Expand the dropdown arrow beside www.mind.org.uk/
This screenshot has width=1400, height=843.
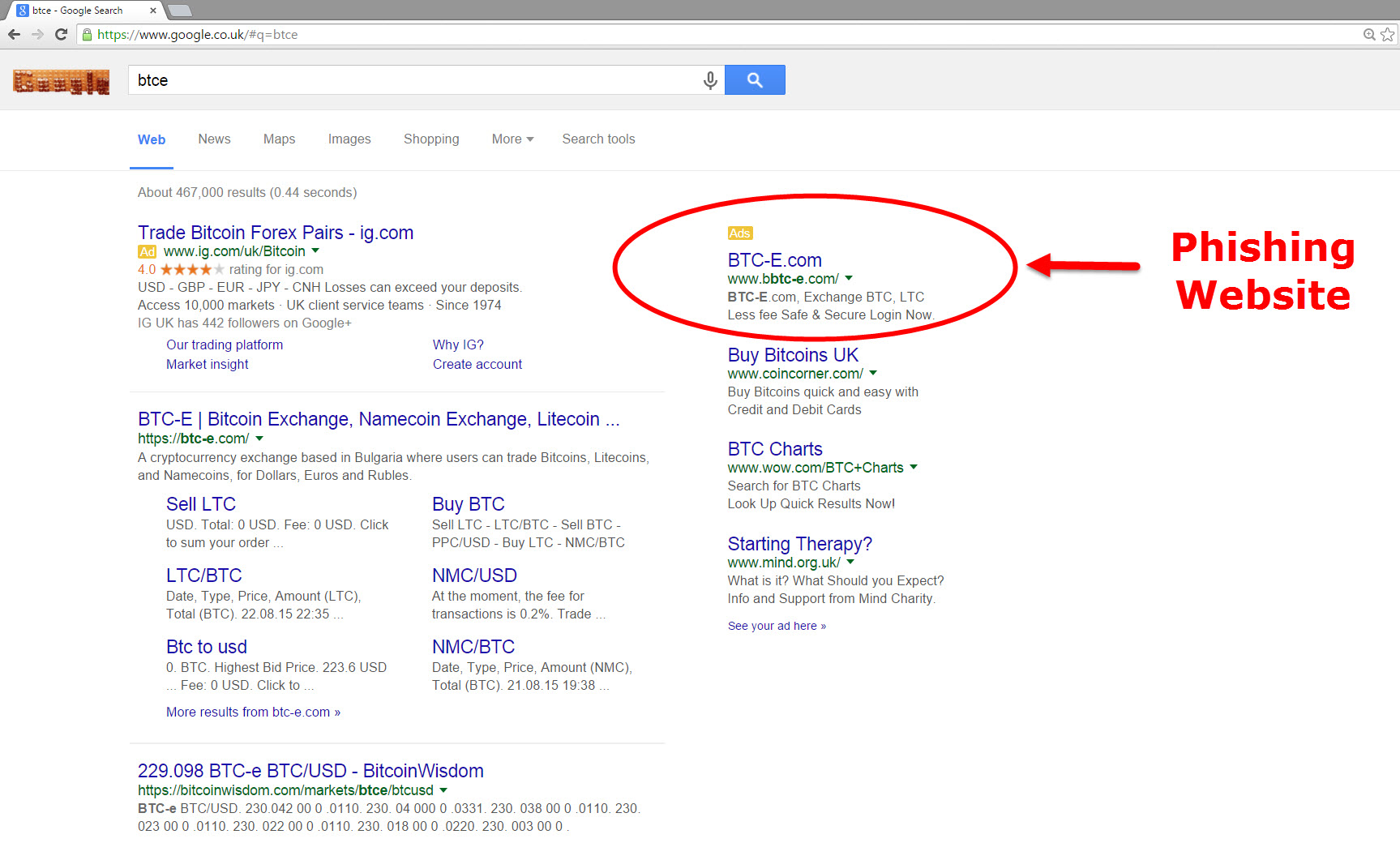point(850,563)
